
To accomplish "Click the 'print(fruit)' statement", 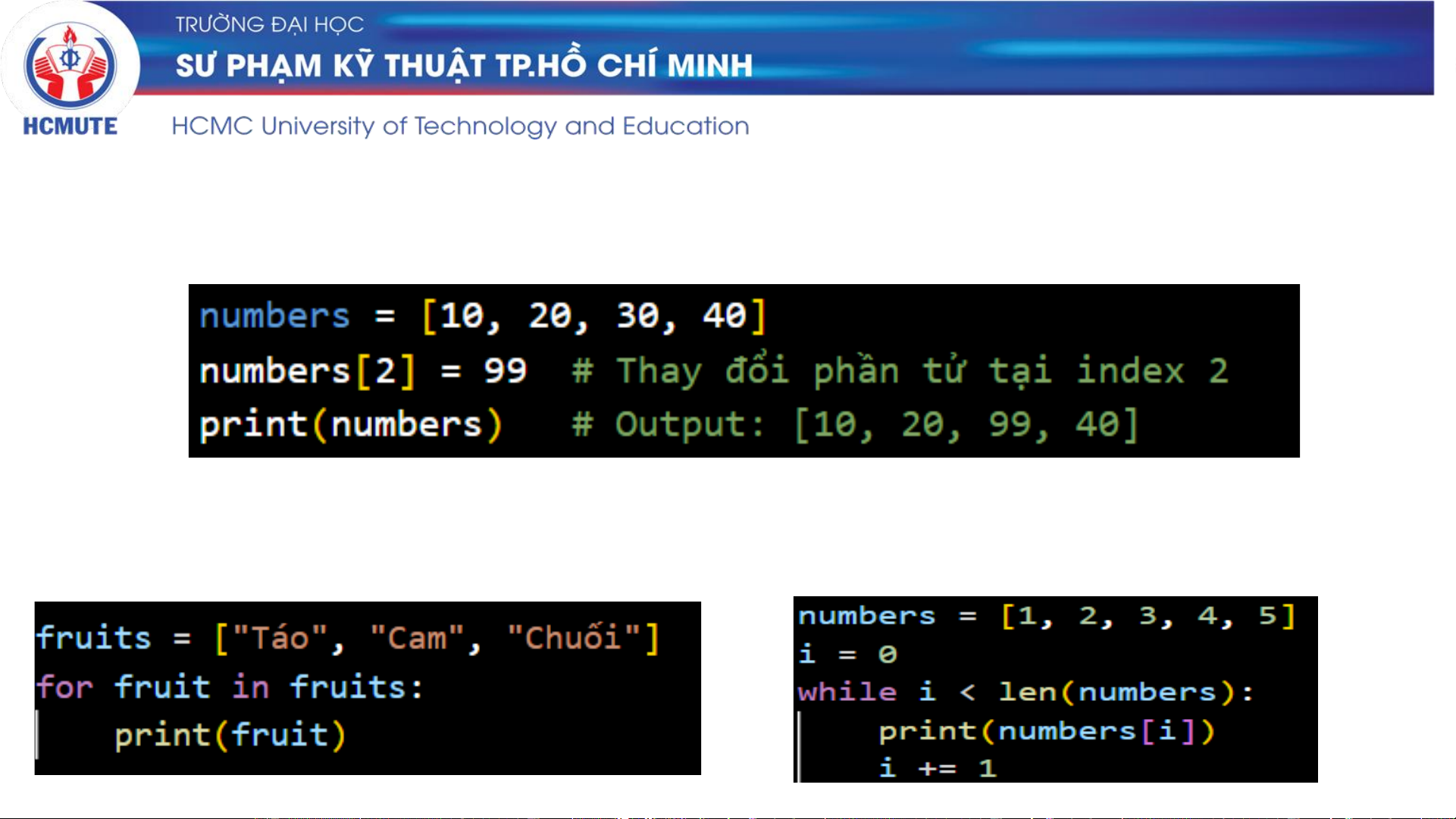I will coord(230,735).
